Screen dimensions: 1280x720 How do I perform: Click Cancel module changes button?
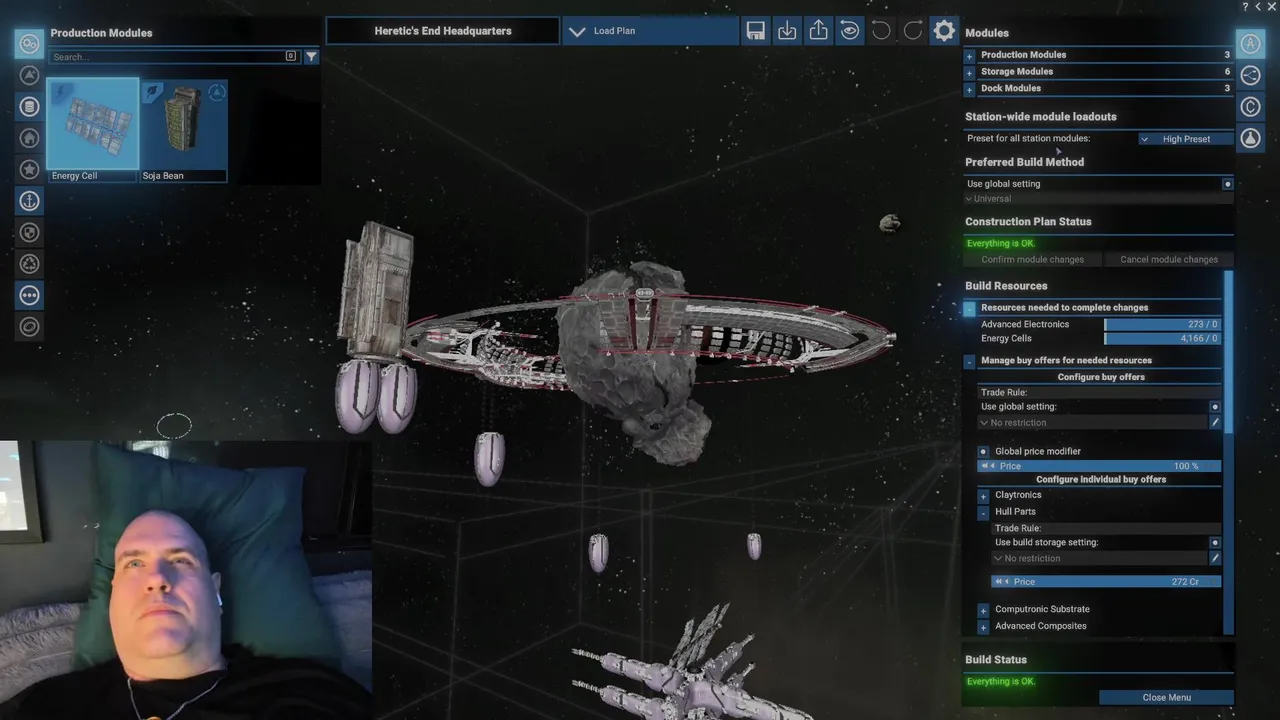[1168, 260]
